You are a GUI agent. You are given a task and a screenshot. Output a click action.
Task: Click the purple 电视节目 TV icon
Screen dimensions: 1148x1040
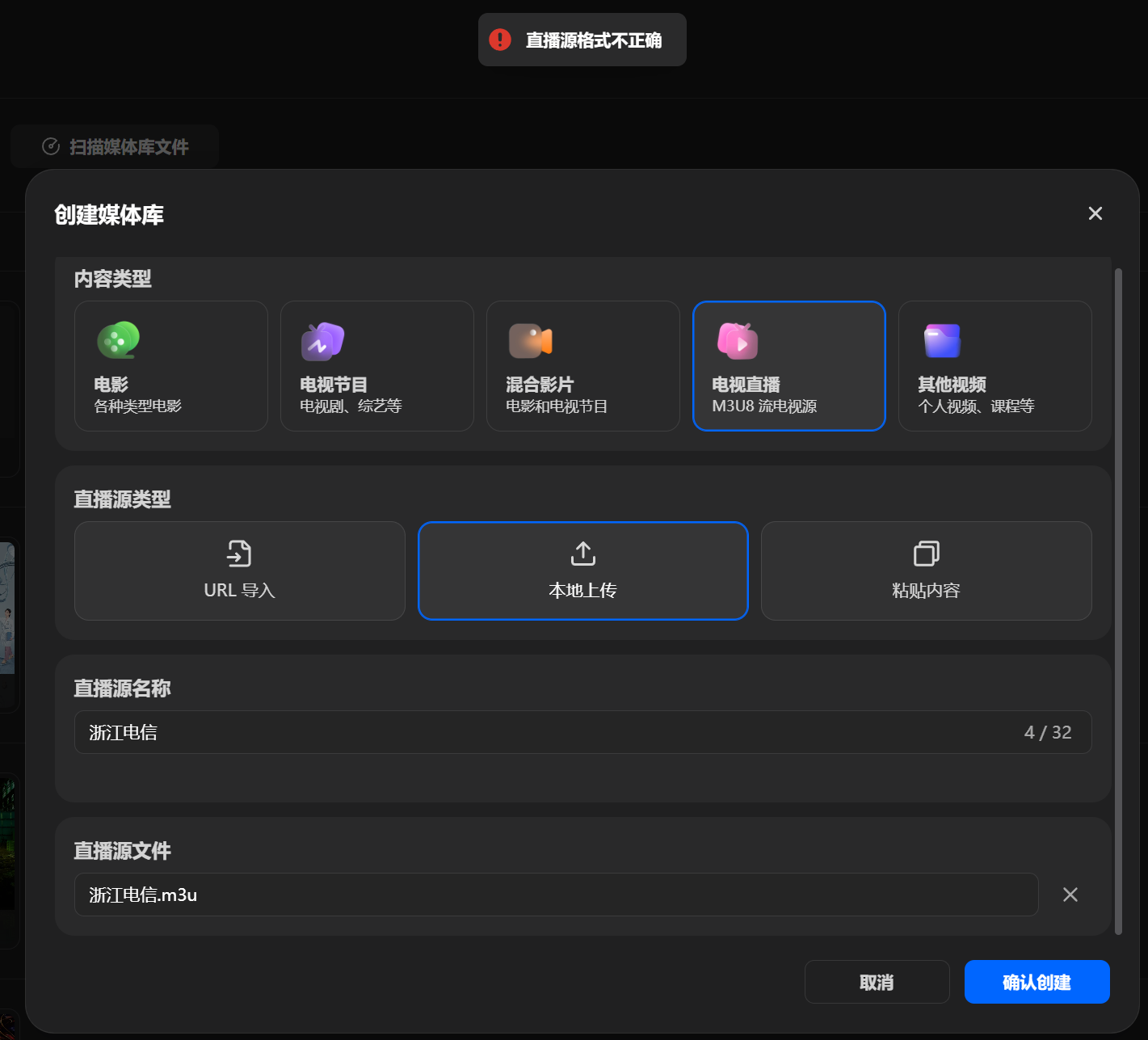pos(323,341)
